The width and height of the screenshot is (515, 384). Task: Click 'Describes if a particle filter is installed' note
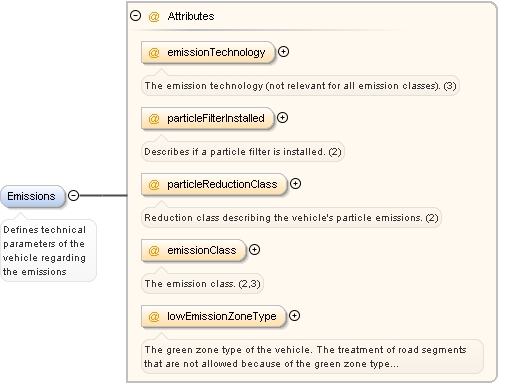243,152
